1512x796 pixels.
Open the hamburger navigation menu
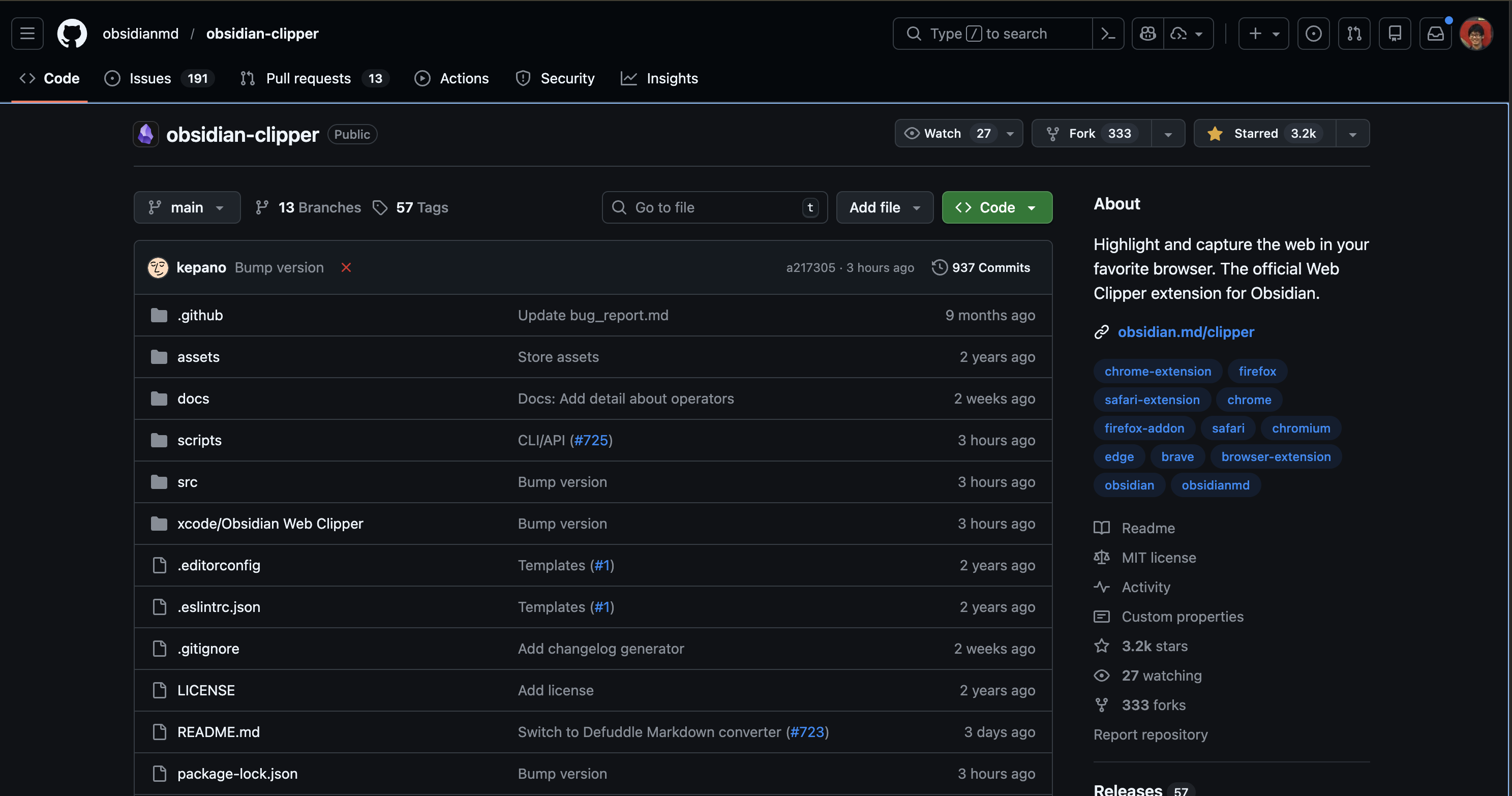click(27, 34)
